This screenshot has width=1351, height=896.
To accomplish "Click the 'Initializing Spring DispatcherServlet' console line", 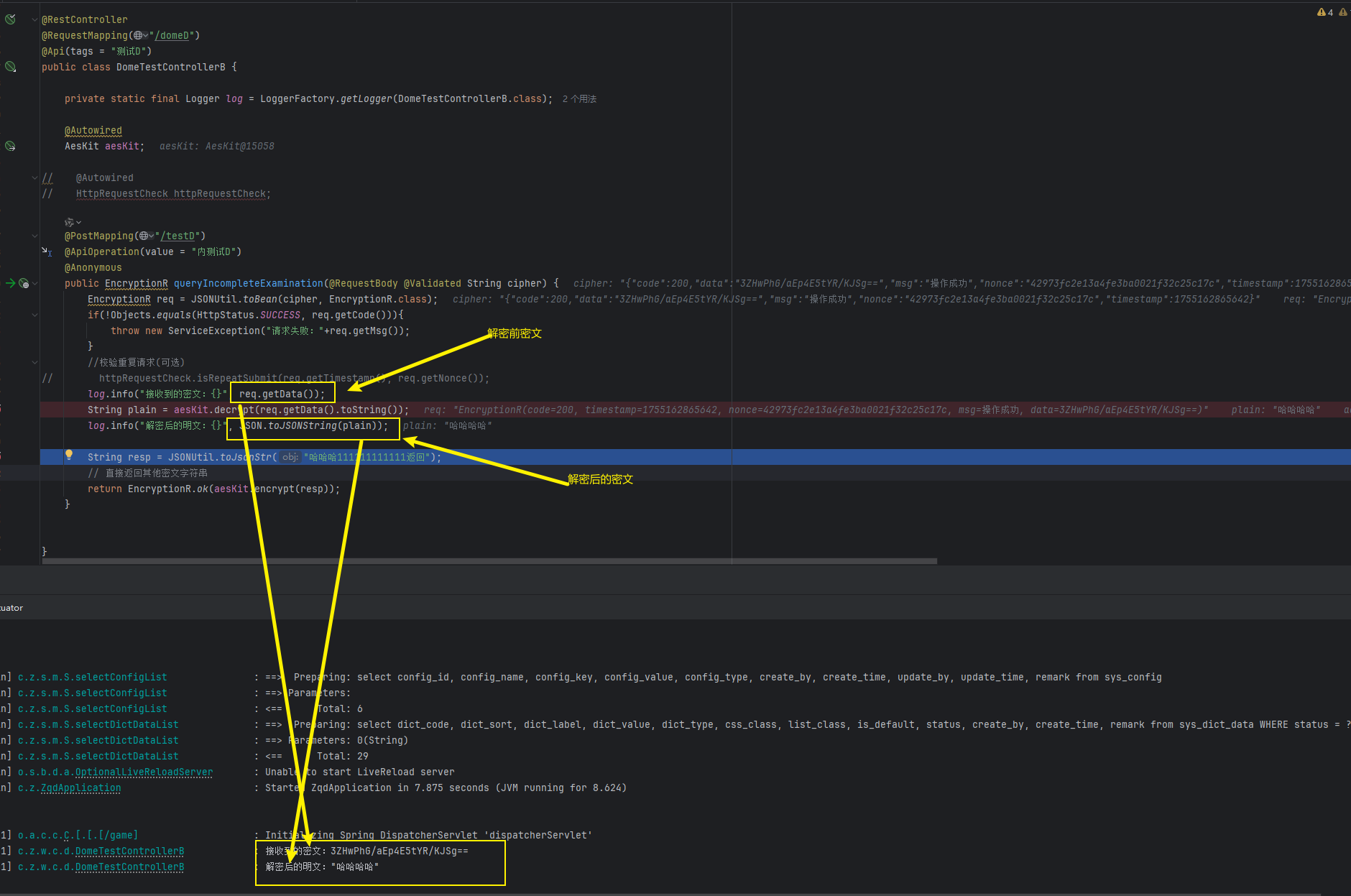I will pyautogui.click(x=429, y=835).
